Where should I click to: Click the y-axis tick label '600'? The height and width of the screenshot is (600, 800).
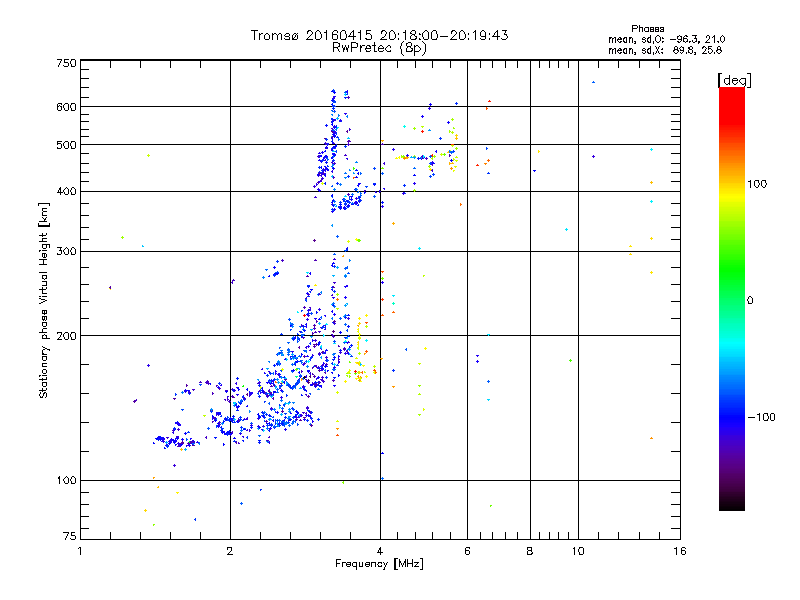[x=67, y=107]
